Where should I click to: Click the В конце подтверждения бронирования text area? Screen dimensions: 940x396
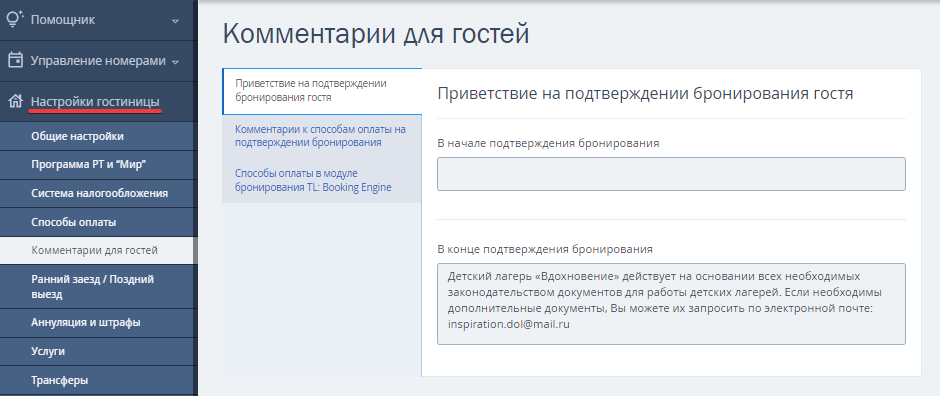(671, 304)
